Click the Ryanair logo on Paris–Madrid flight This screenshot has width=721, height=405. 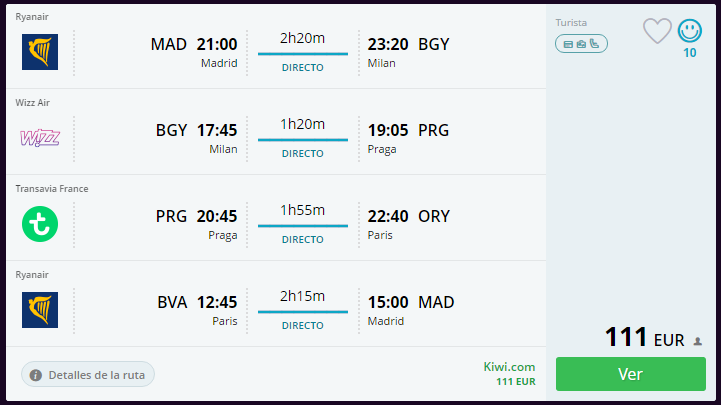40,310
